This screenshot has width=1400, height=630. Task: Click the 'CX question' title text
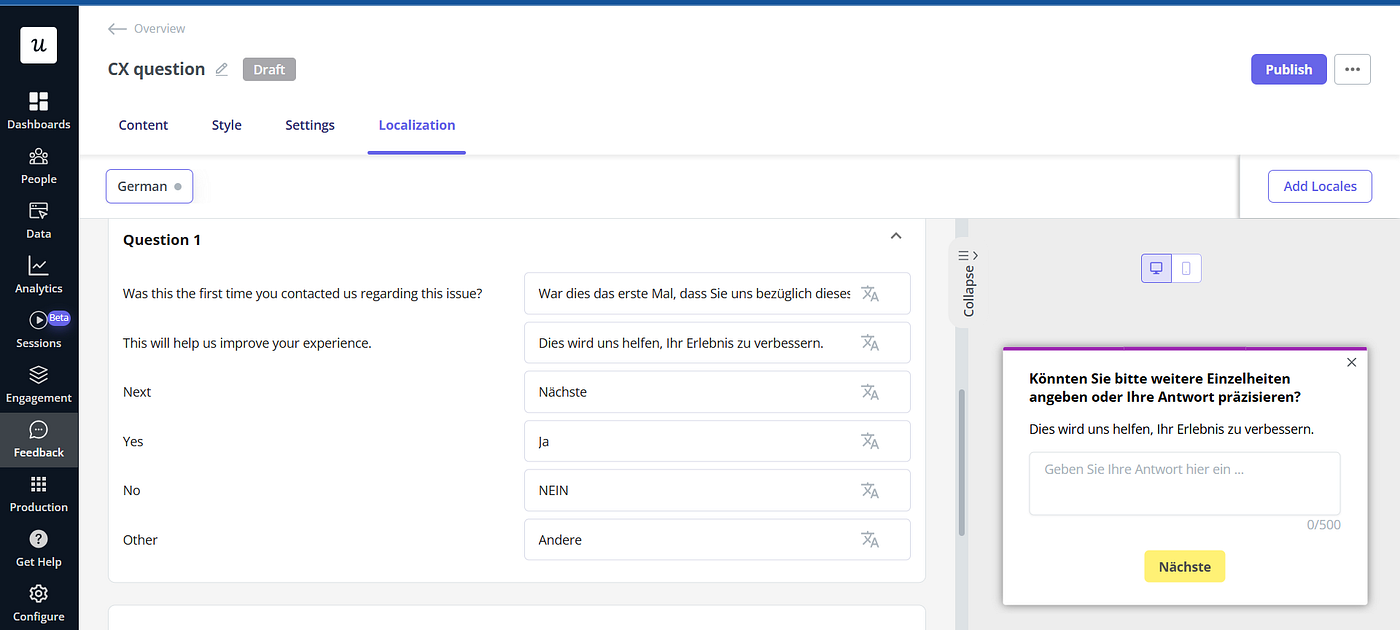click(x=156, y=69)
